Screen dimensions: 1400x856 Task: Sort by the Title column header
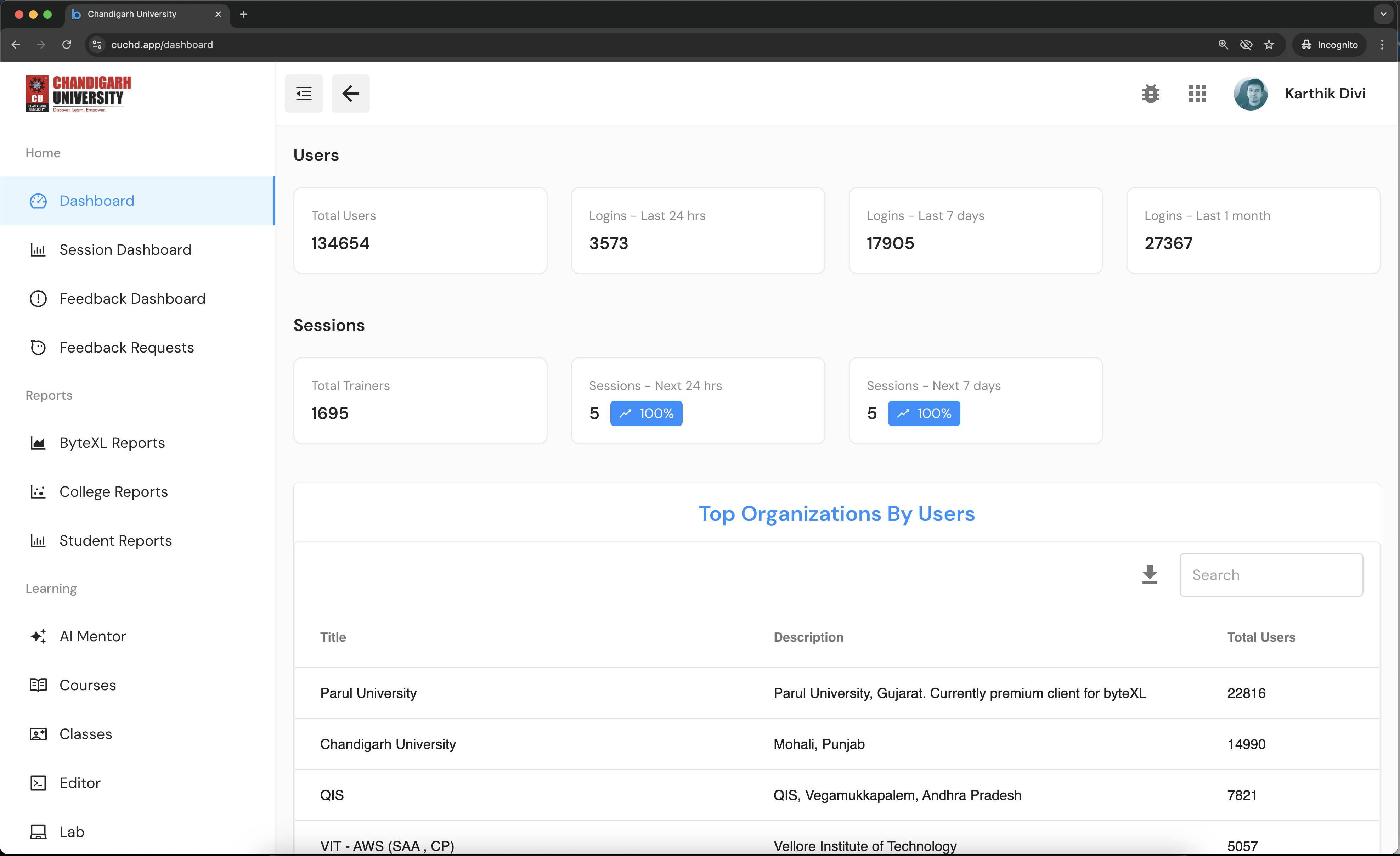(333, 637)
